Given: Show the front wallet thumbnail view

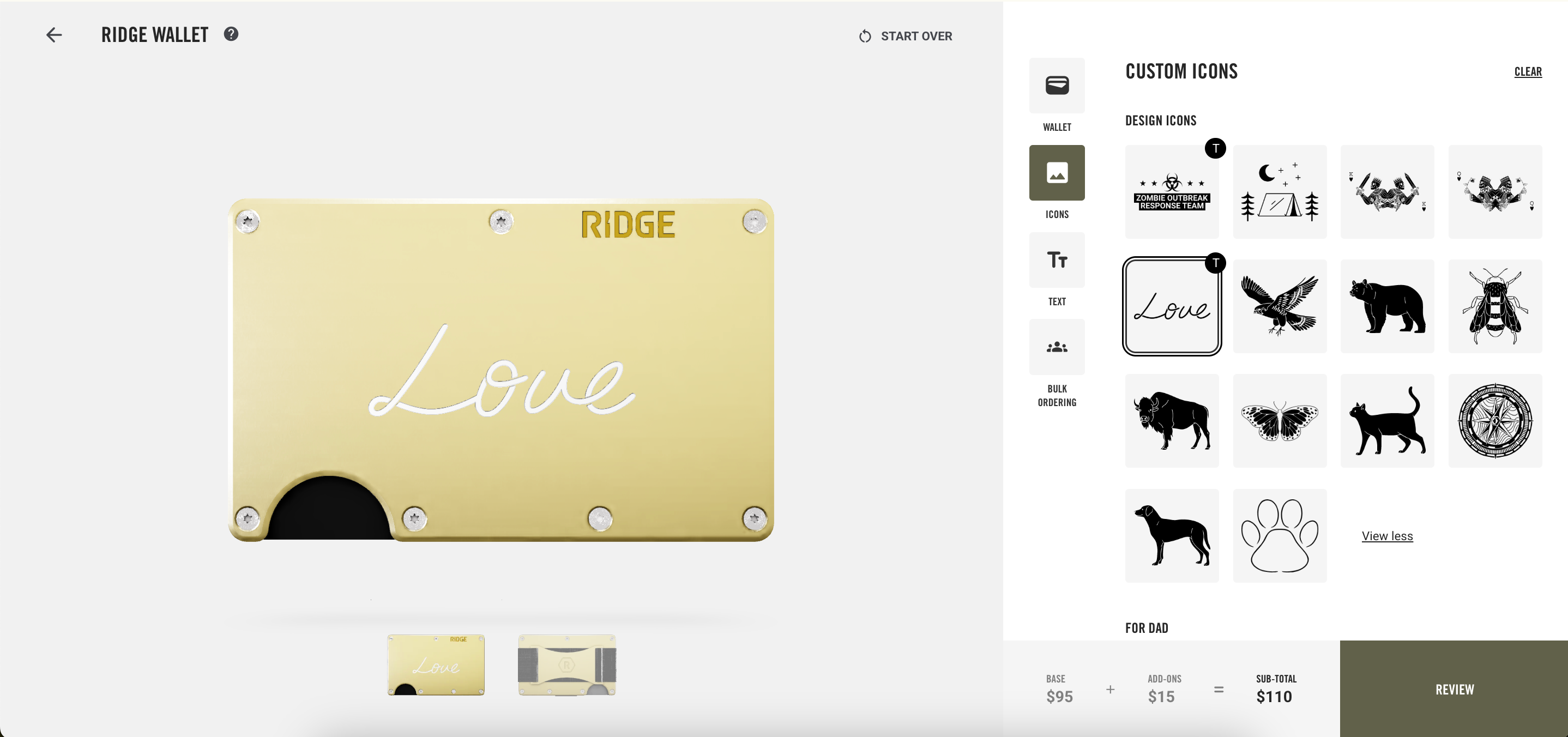Looking at the screenshot, I should point(436,664).
